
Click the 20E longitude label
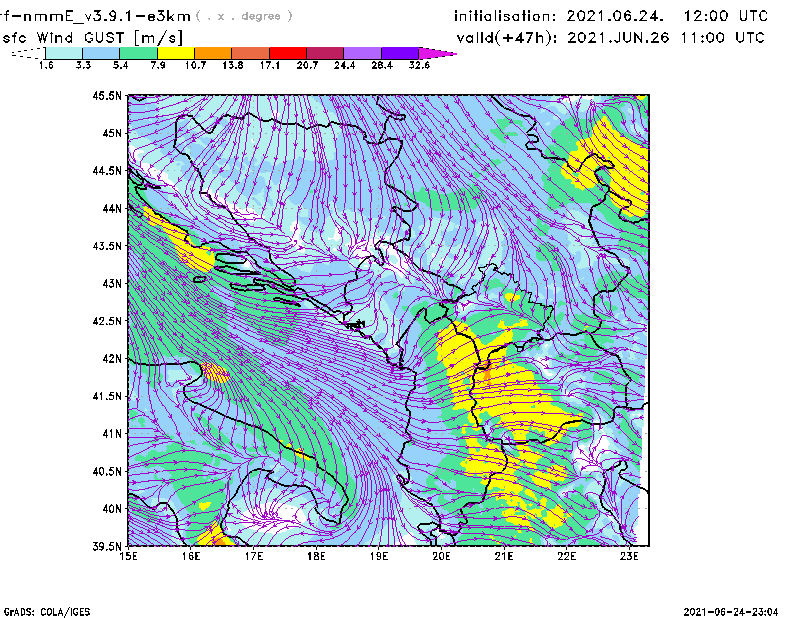point(441,556)
